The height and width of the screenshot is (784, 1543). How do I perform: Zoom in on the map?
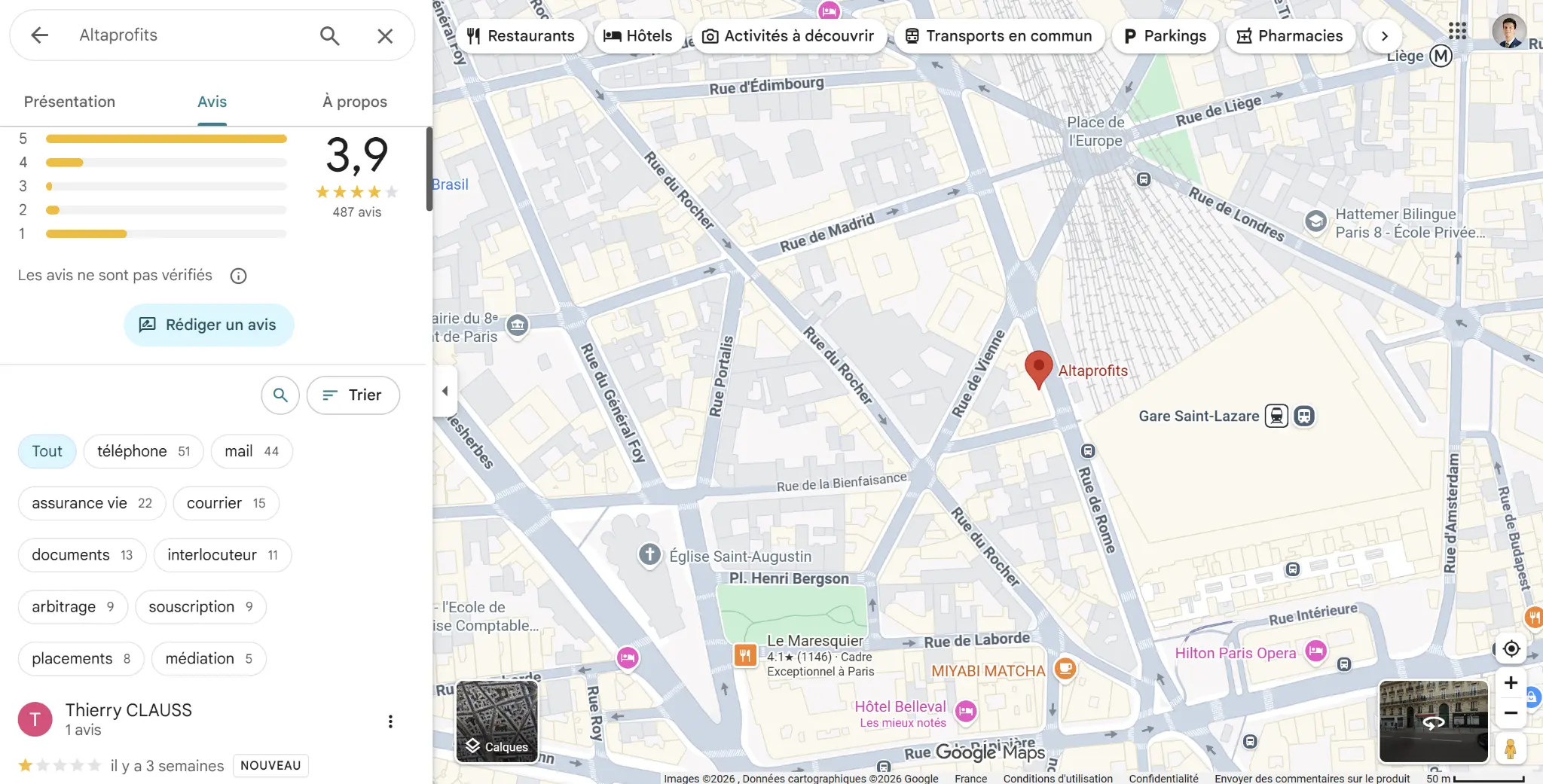click(1511, 683)
